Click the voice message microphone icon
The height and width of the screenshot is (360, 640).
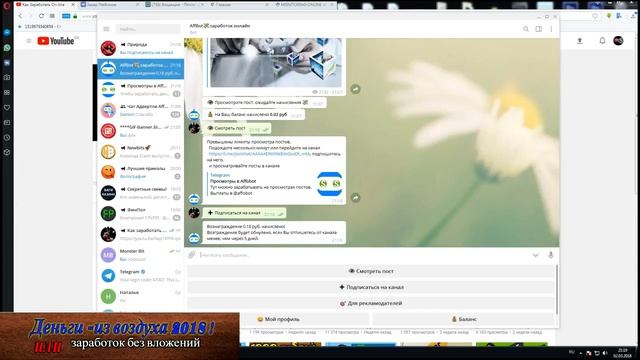[x=551, y=255]
